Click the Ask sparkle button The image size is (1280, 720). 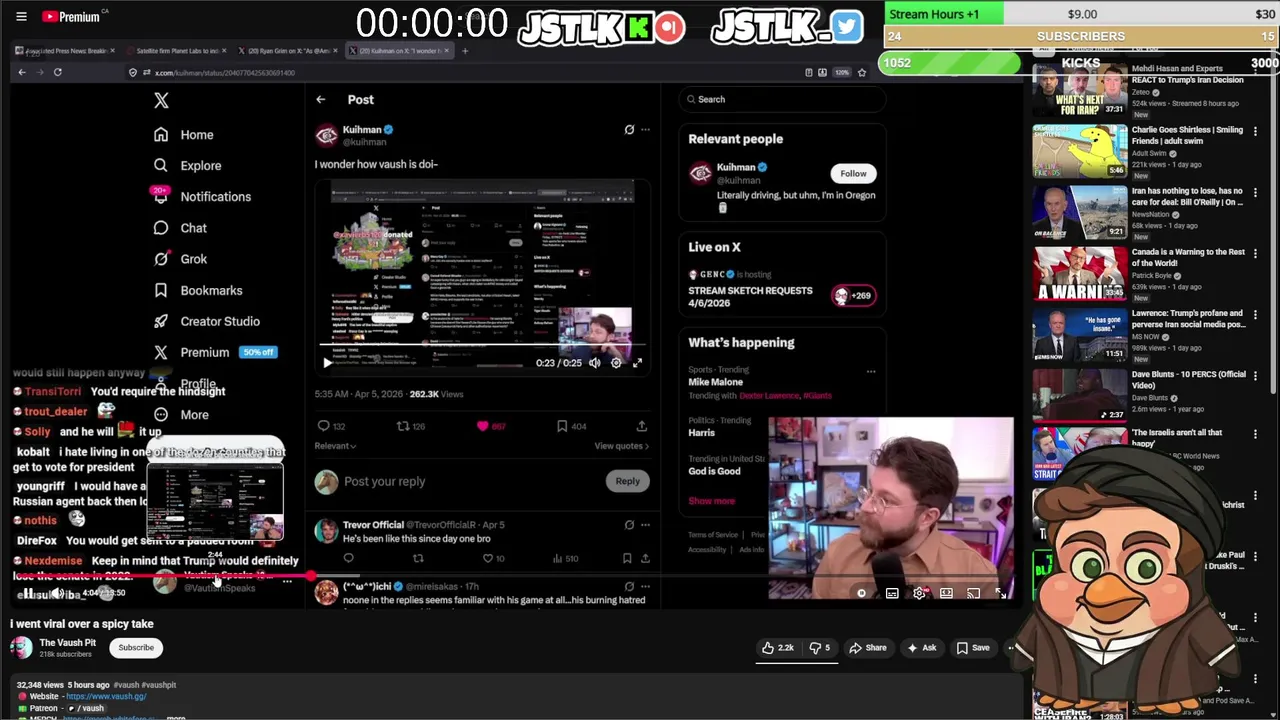[921, 648]
